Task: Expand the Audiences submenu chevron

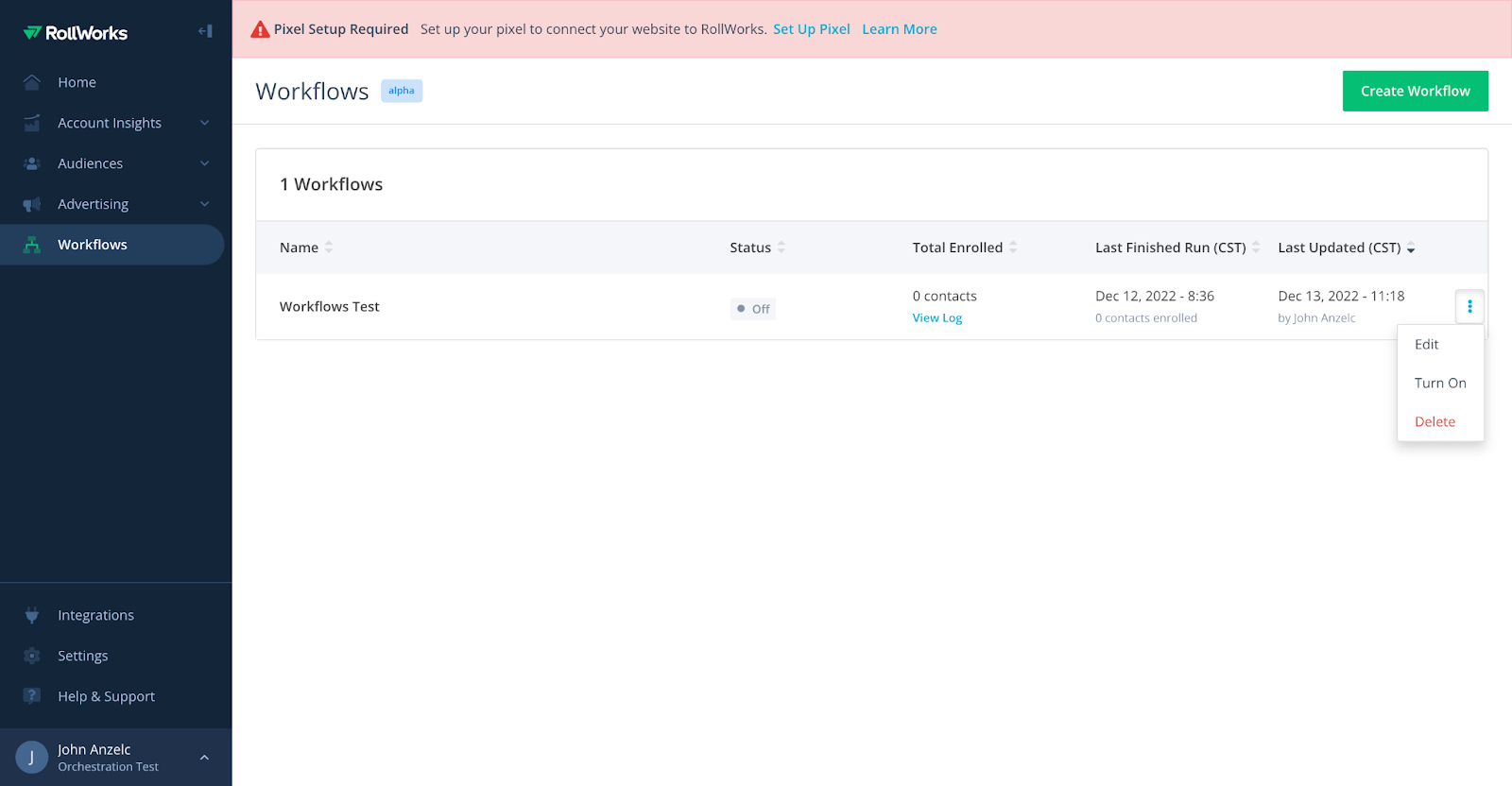Action: click(204, 163)
